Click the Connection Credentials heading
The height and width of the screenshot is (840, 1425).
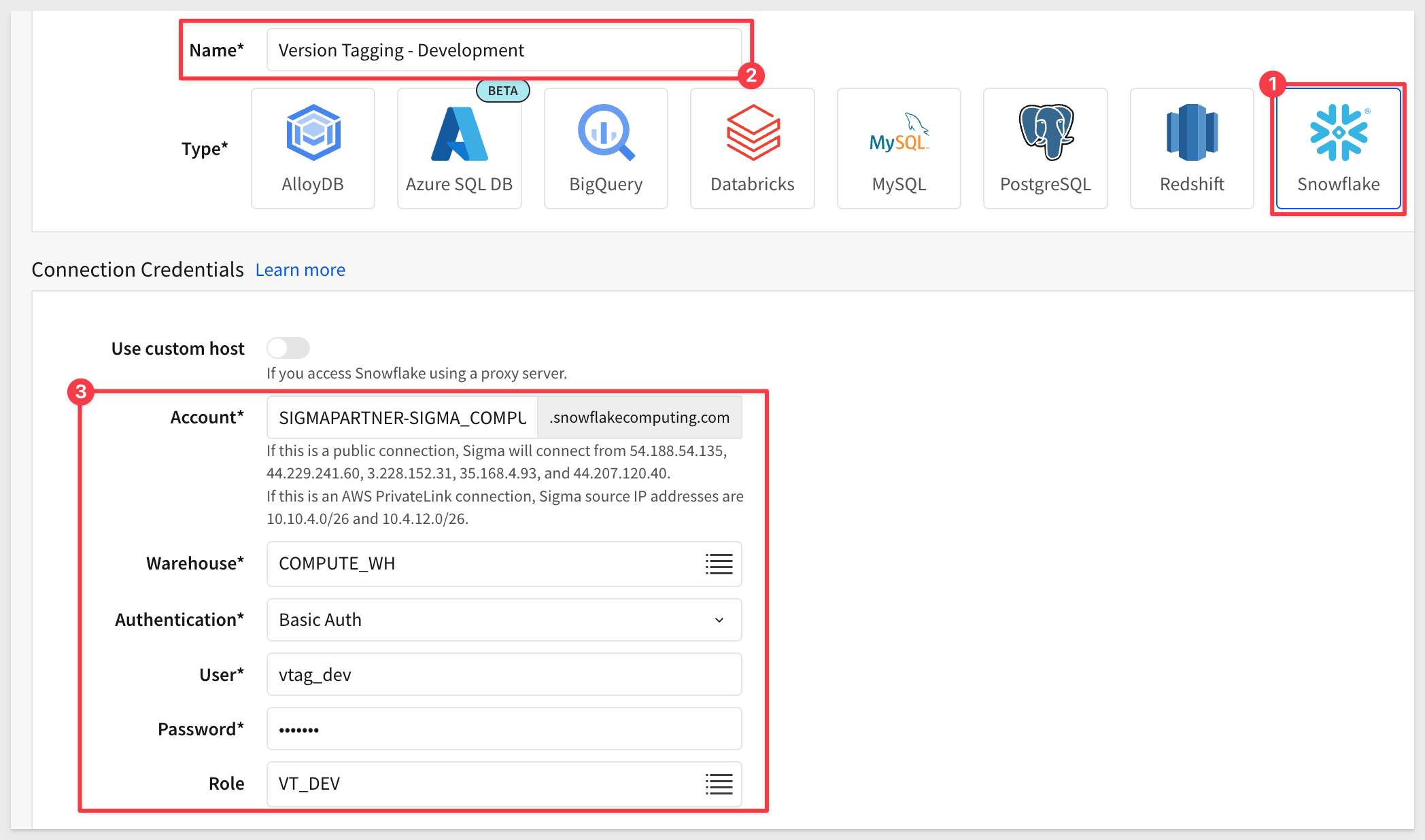(137, 270)
